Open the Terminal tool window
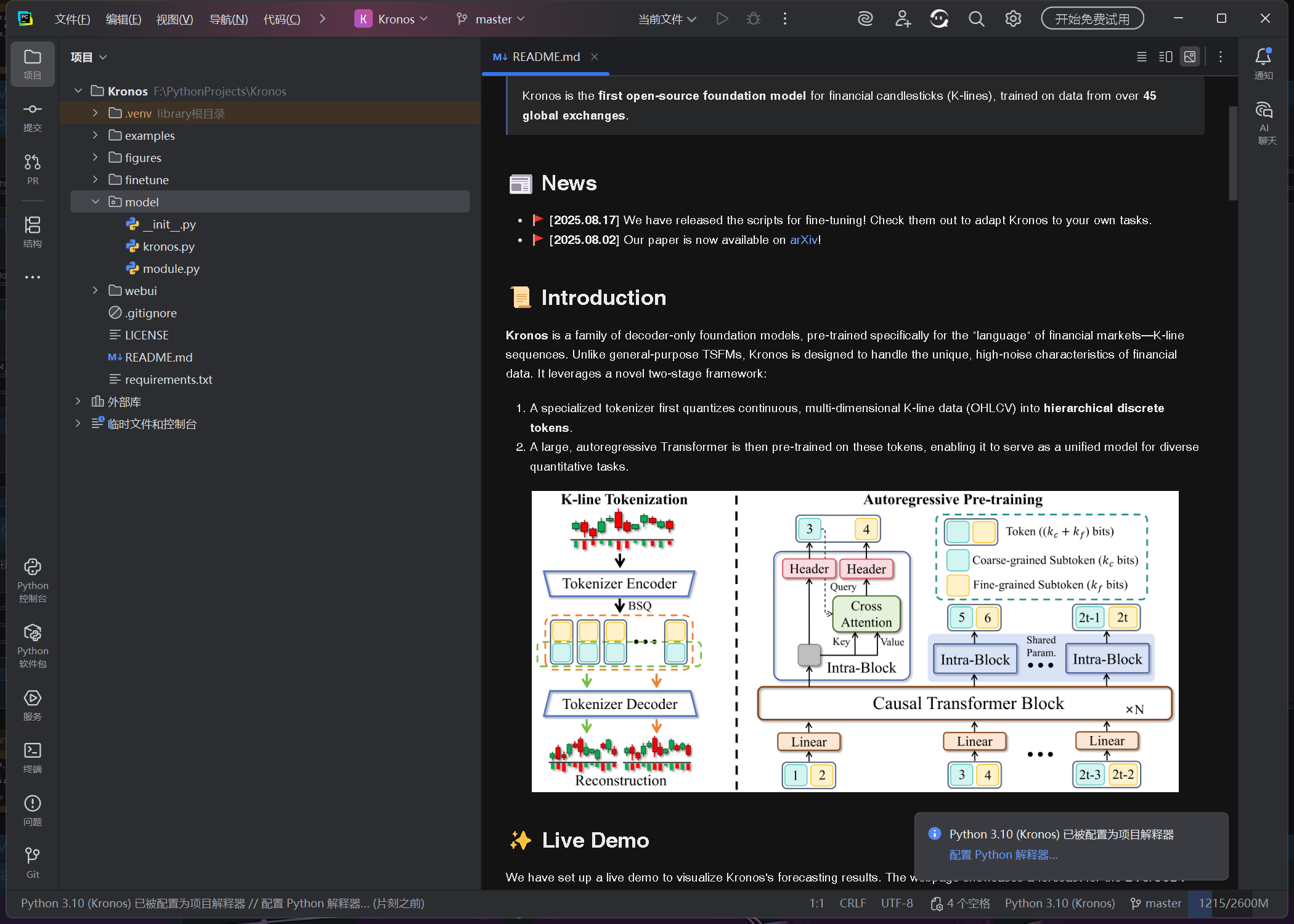The image size is (1294, 924). point(33,758)
